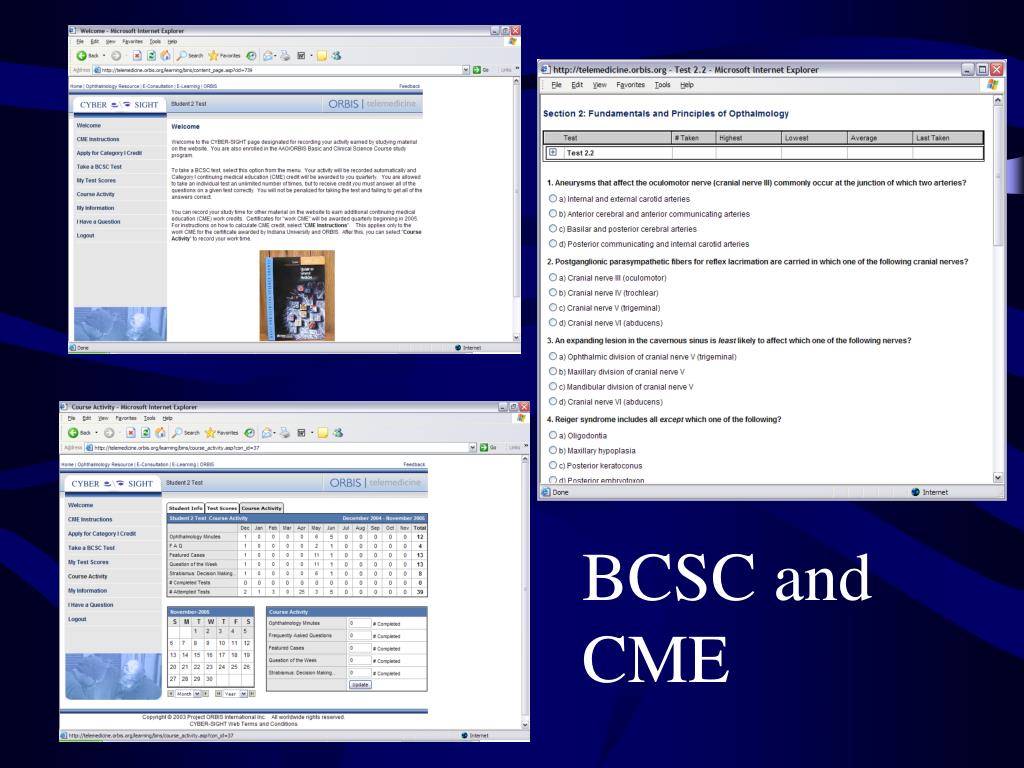
Task: Click Ophthalmology Minutes completed input field
Action: tap(359, 624)
